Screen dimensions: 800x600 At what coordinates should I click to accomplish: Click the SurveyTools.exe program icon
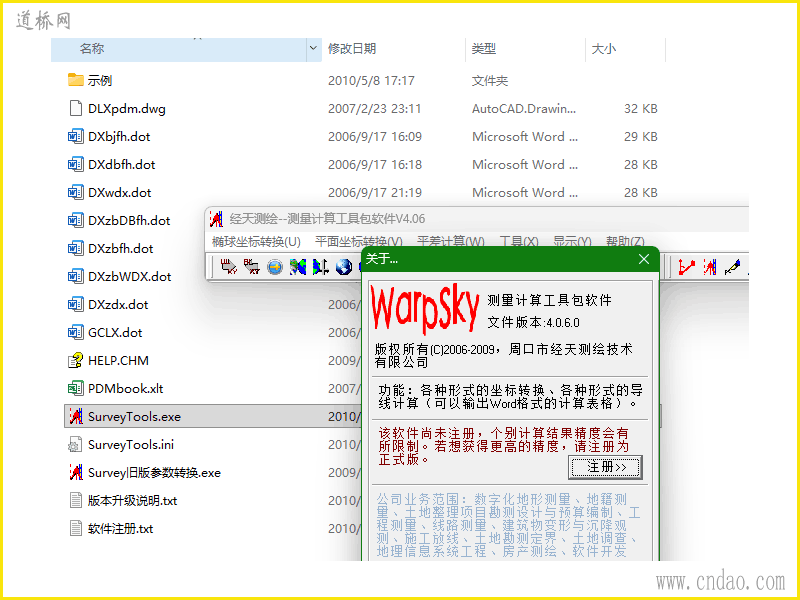click(x=76, y=416)
